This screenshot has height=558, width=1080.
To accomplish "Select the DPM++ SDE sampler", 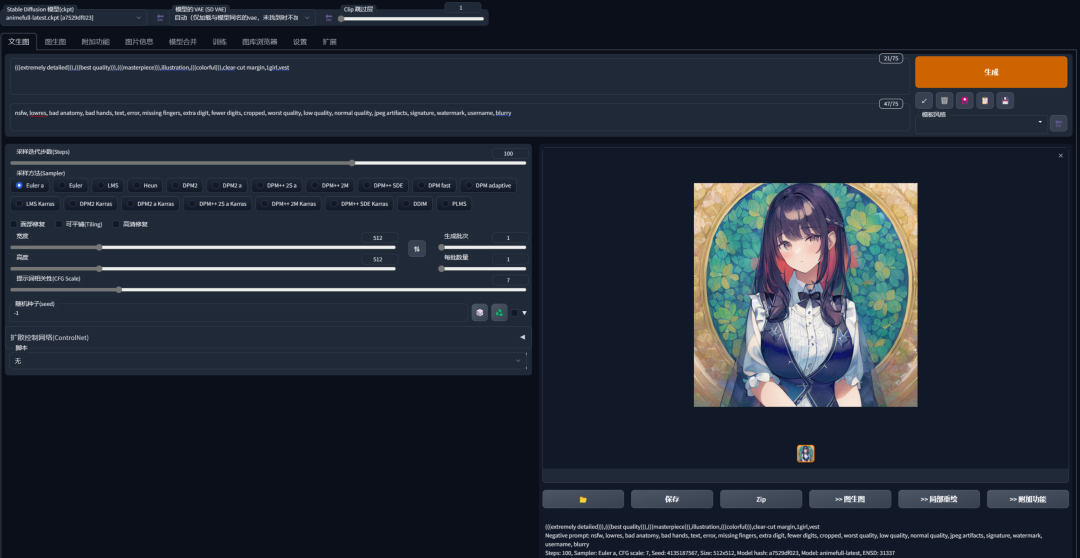I will [x=383, y=185].
